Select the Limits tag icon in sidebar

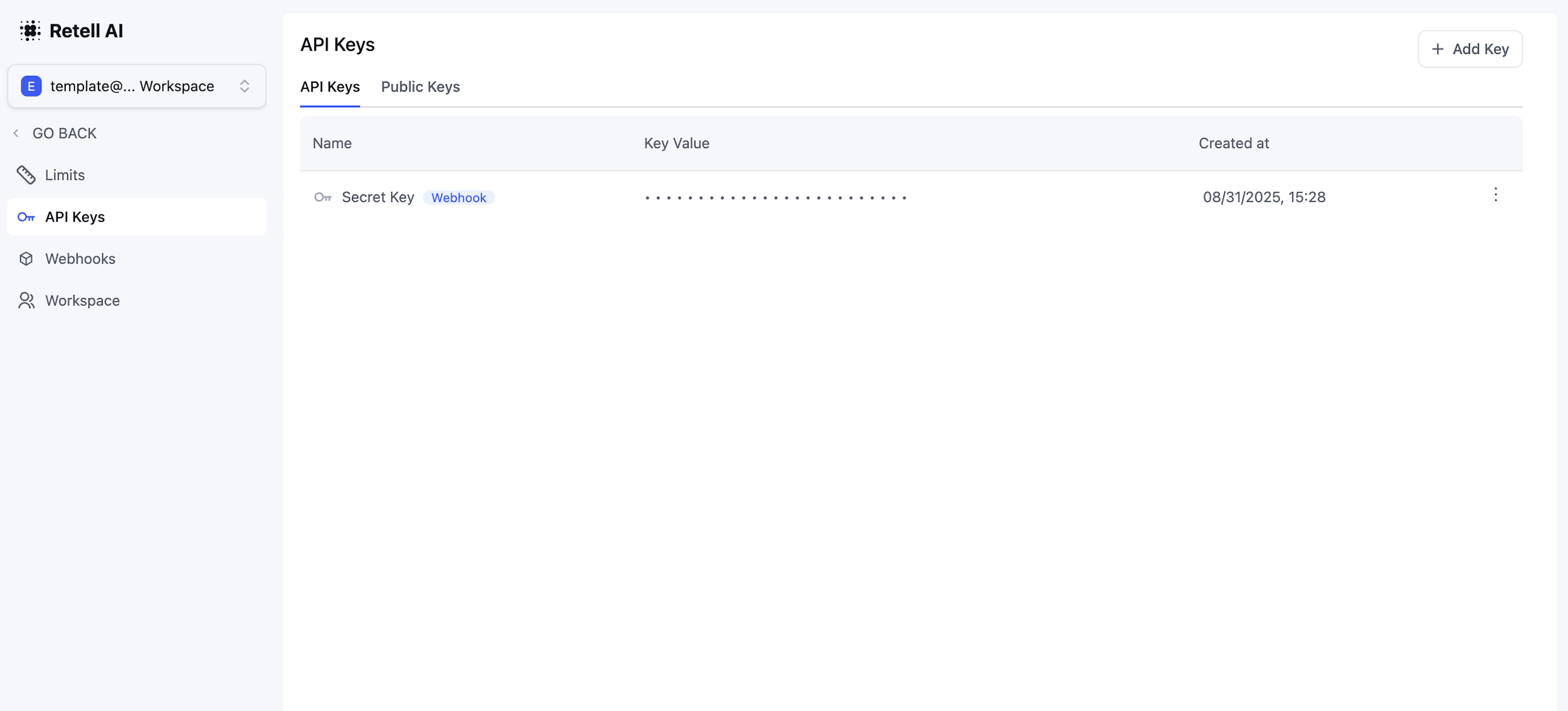[x=26, y=174]
